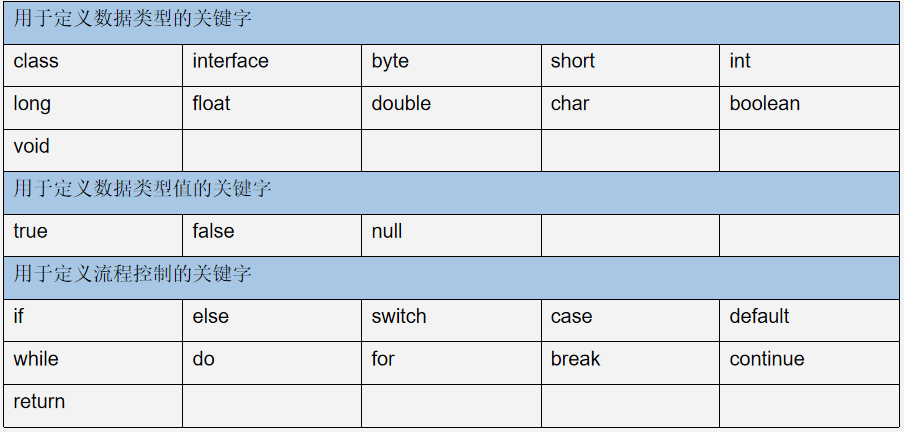
Task: Select the 'switch' keyword cell
Action: coord(451,320)
